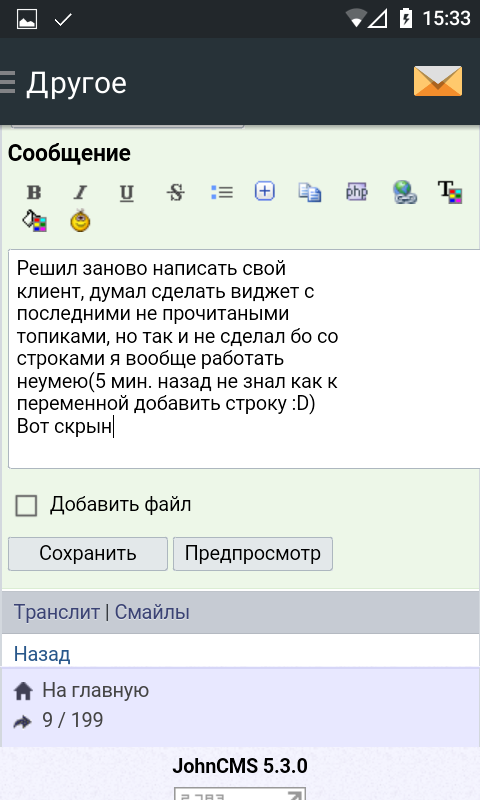Insert a bulleted list

[x=221, y=192]
